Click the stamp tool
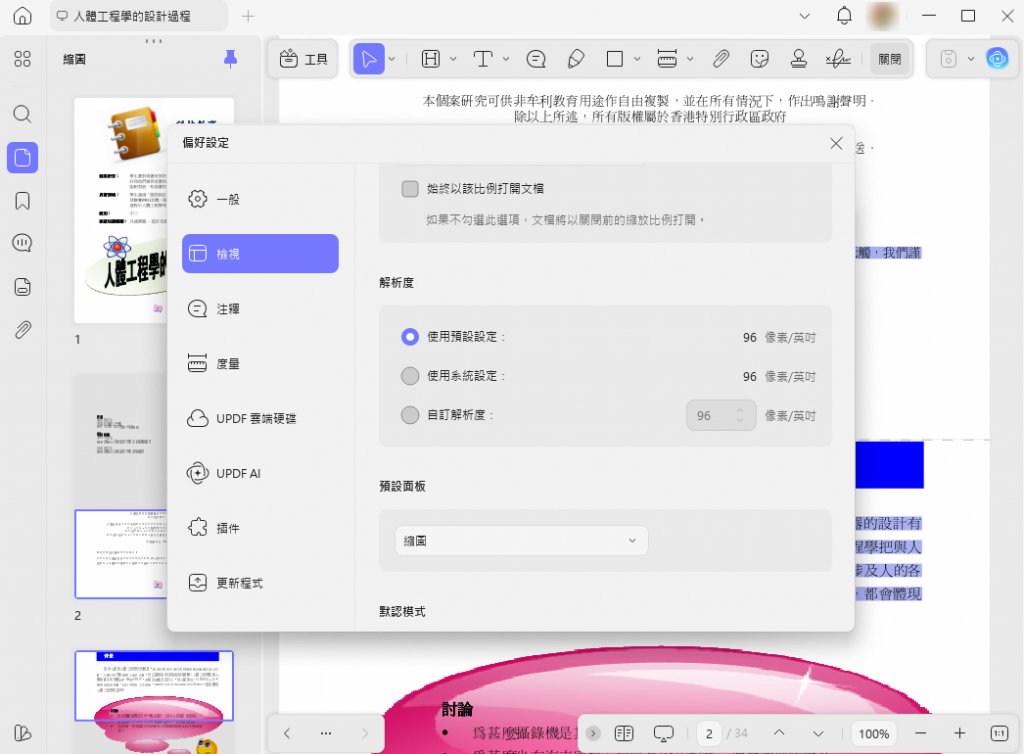 (798, 58)
